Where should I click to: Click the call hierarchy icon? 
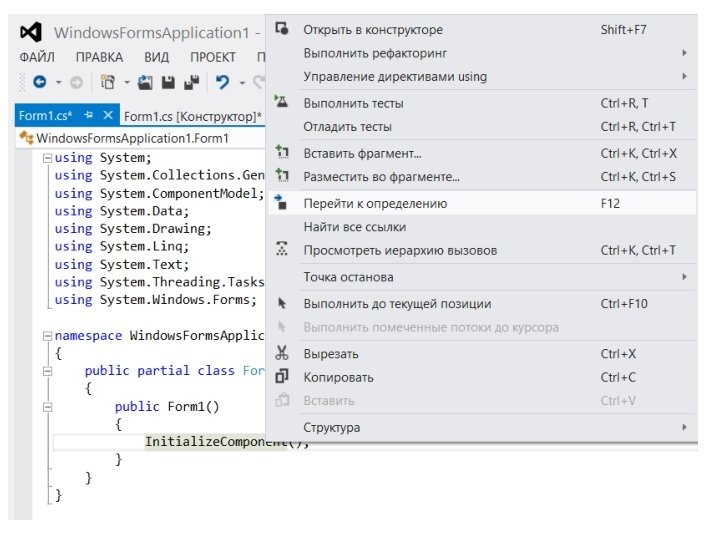click(281, 249)
